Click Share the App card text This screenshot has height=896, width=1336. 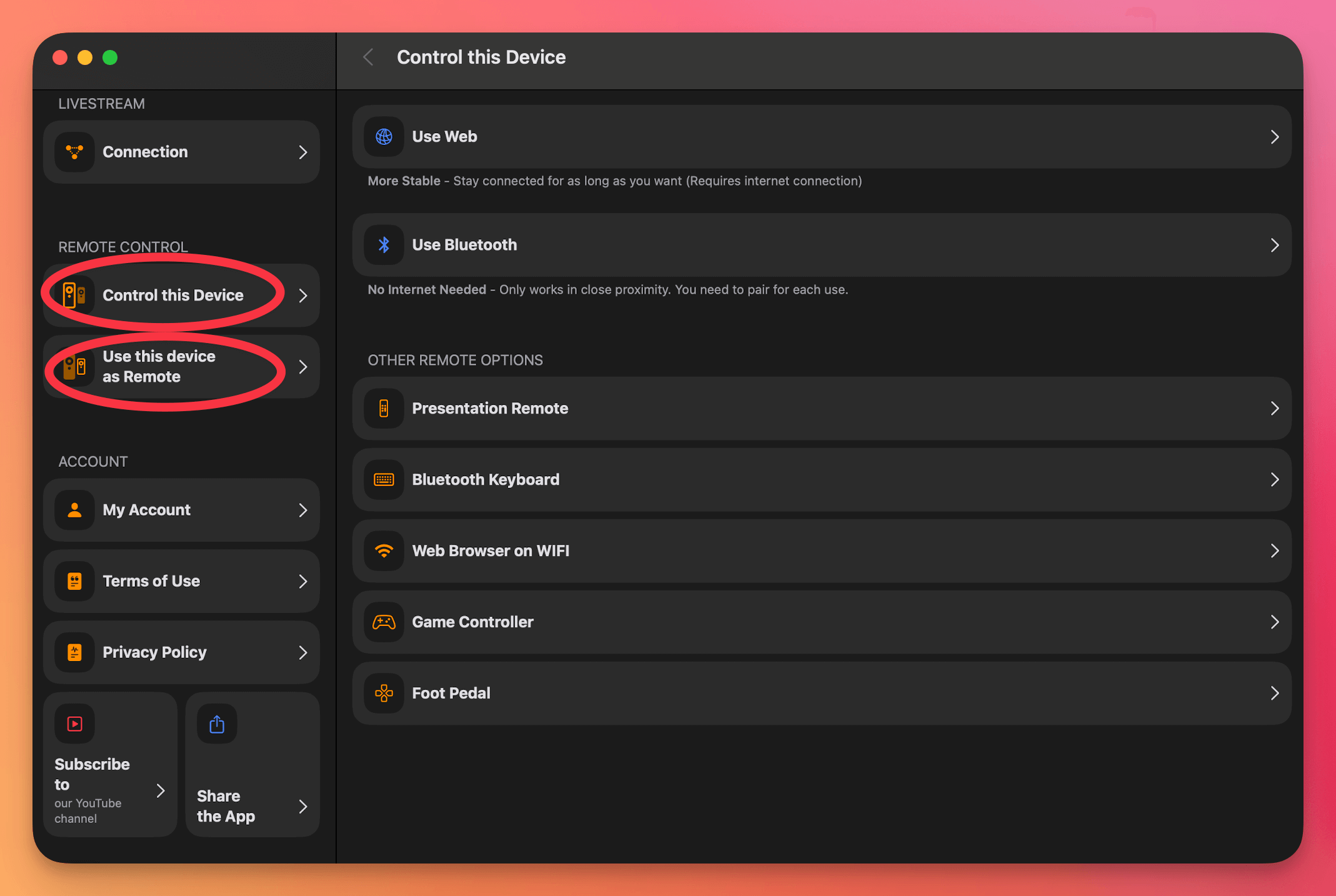tap(226, 806)
